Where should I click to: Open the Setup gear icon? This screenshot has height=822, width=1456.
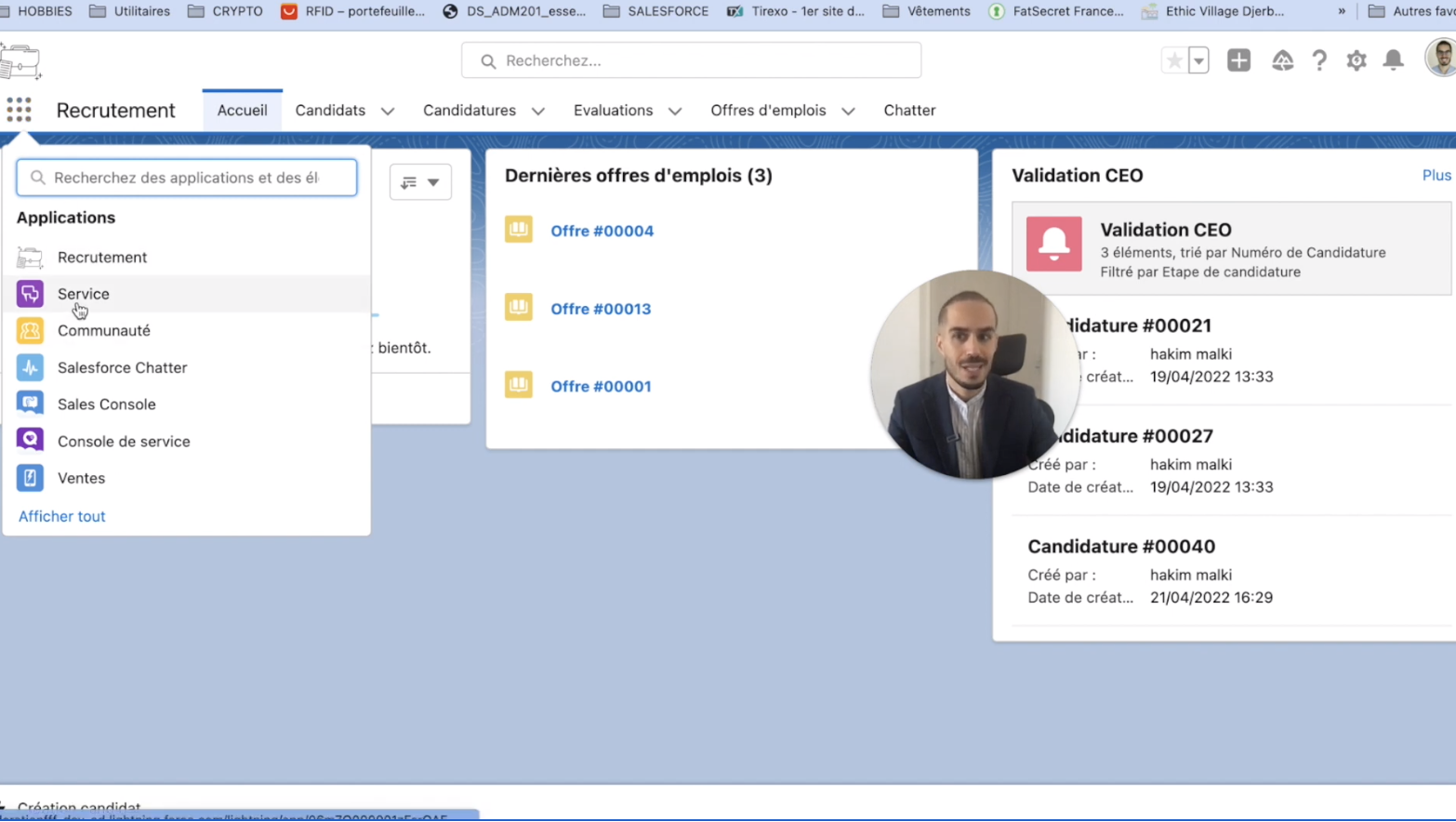tap(1357, 60)
